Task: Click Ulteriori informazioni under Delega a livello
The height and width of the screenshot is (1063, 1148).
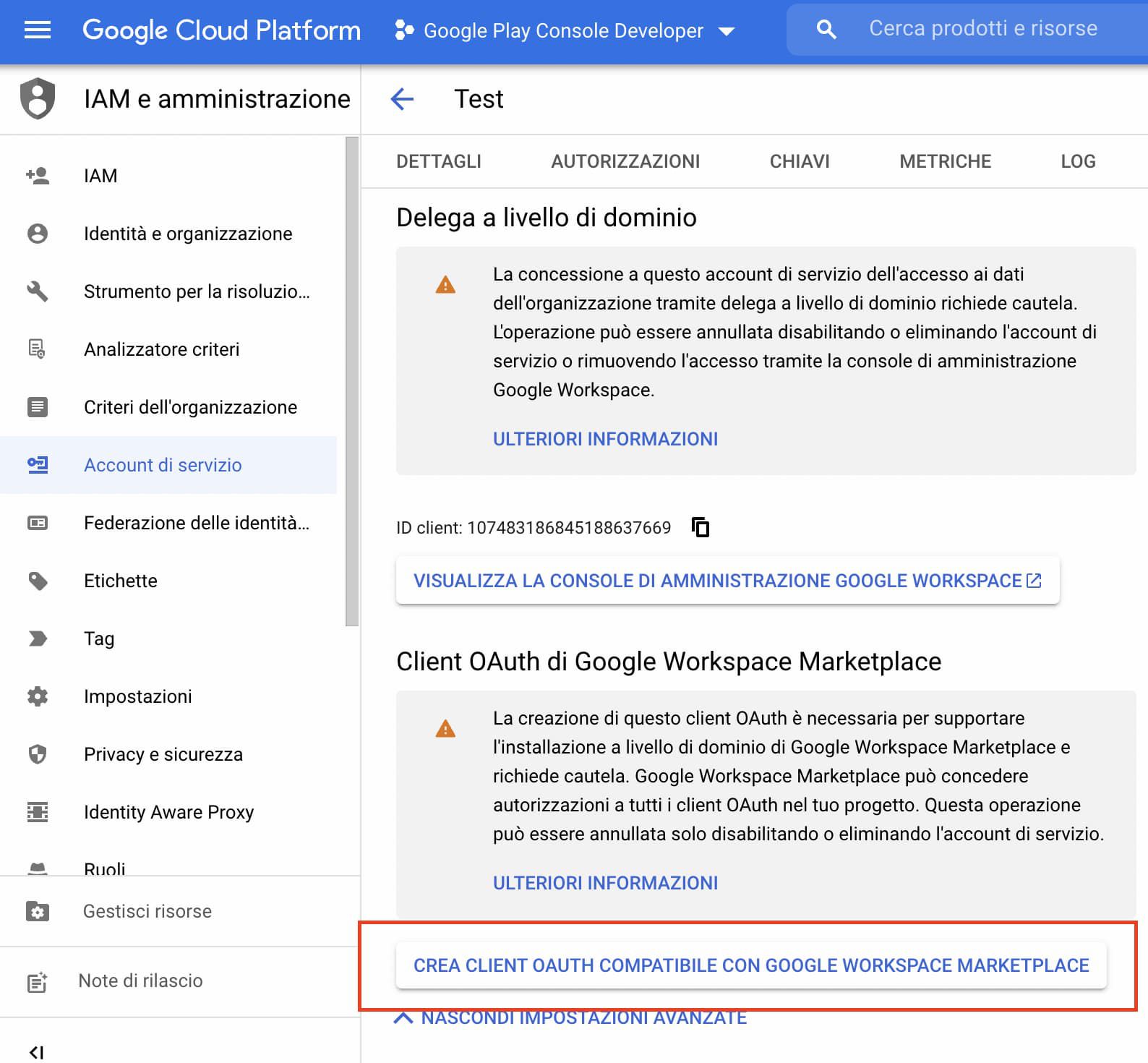Action: coord(605,439)
